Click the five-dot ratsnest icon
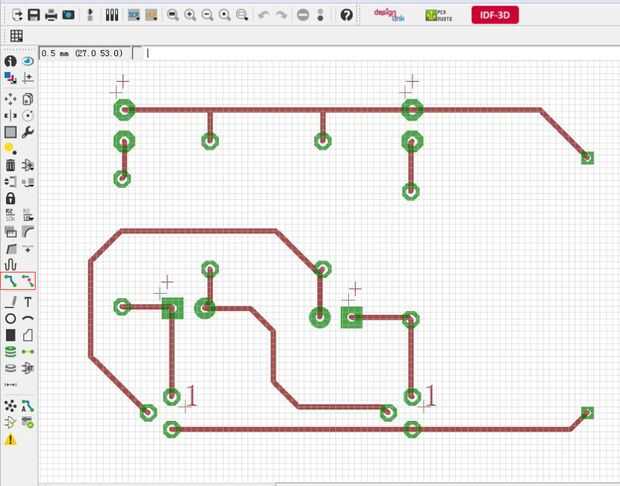Viewport: 620px width, 486px height. click(x=11, y=406)
